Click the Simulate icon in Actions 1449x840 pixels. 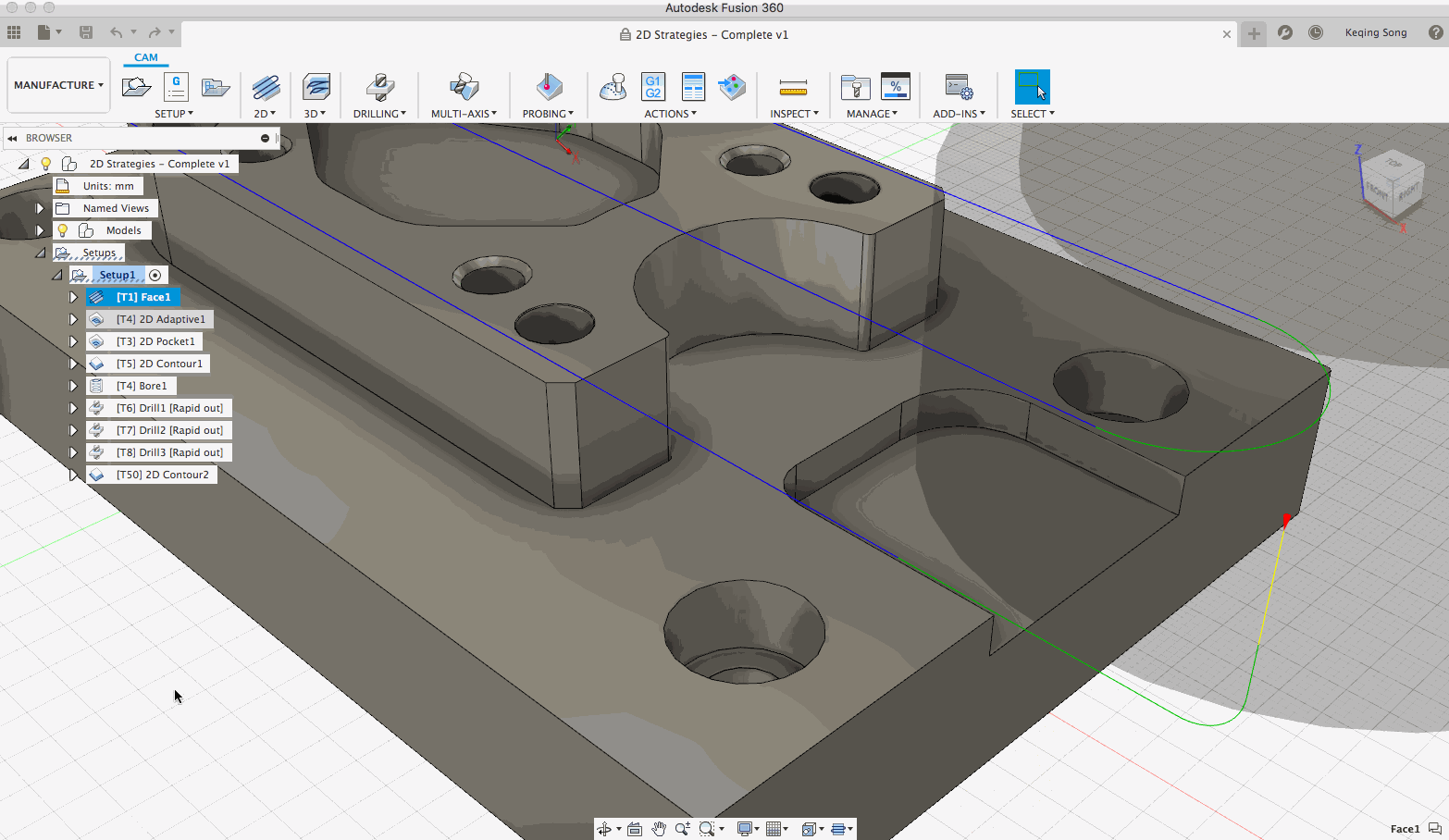(613, 87)
